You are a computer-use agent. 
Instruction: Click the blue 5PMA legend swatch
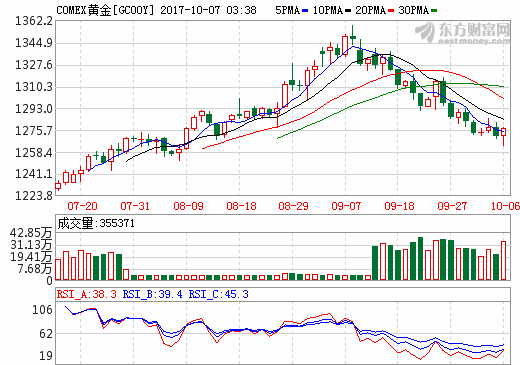(x=305, y=11)
